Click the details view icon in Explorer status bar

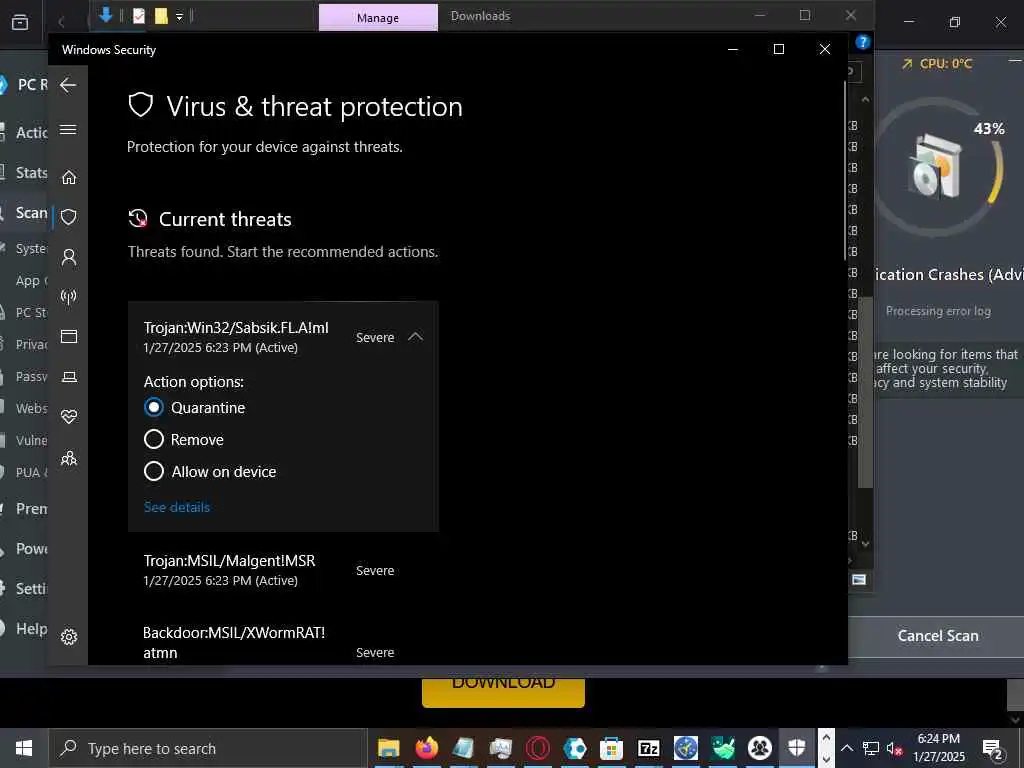click(x=859, y=579)
